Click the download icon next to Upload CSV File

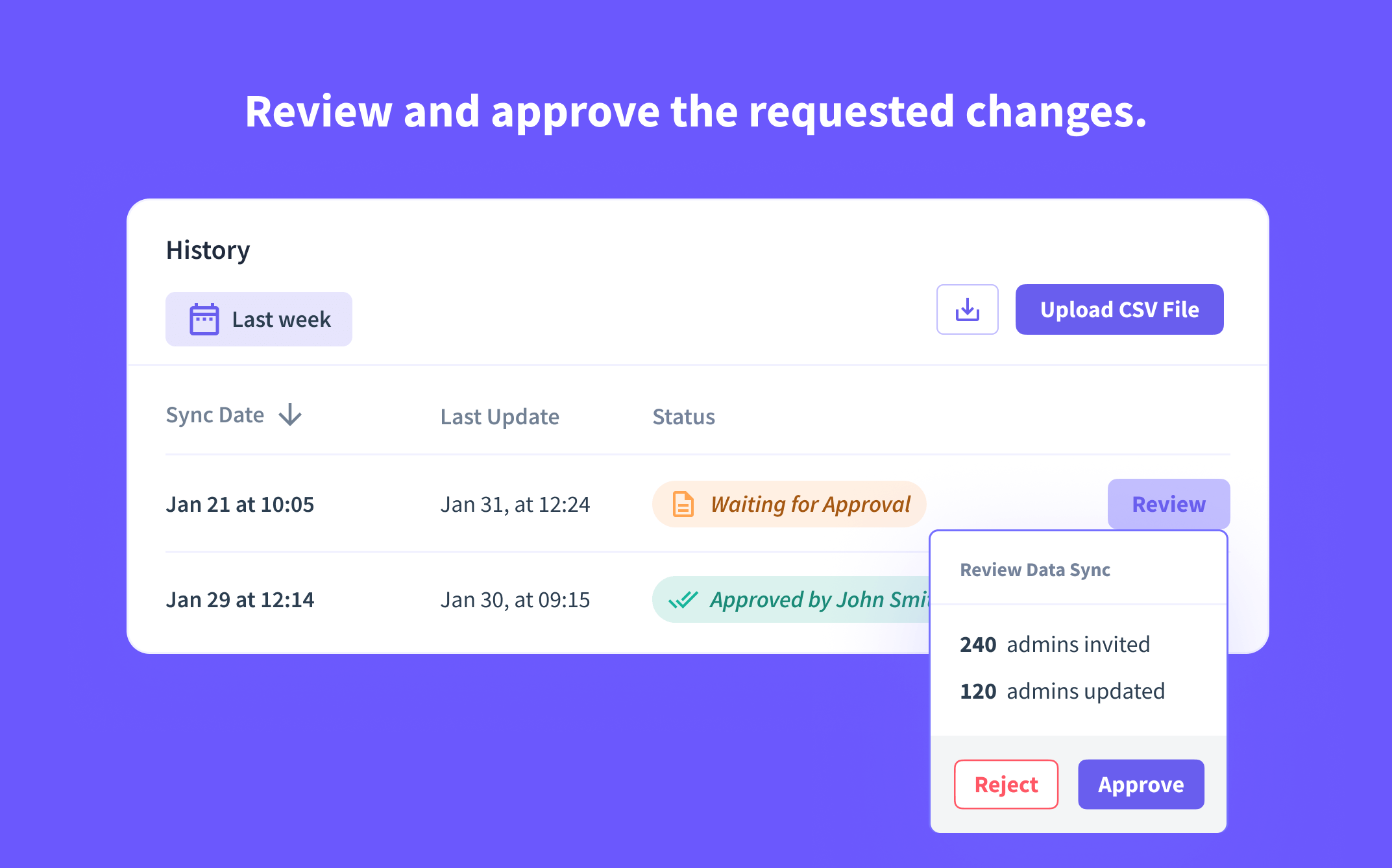coord(967,309)
